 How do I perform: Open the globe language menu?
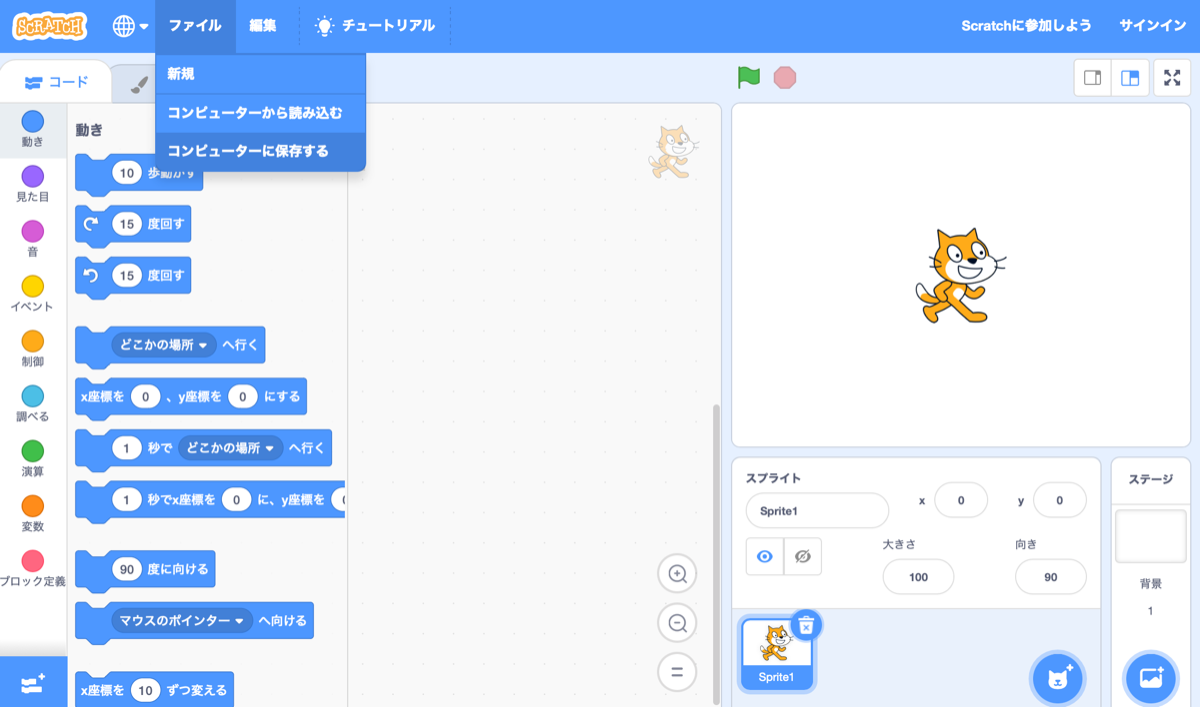point(130,26)
